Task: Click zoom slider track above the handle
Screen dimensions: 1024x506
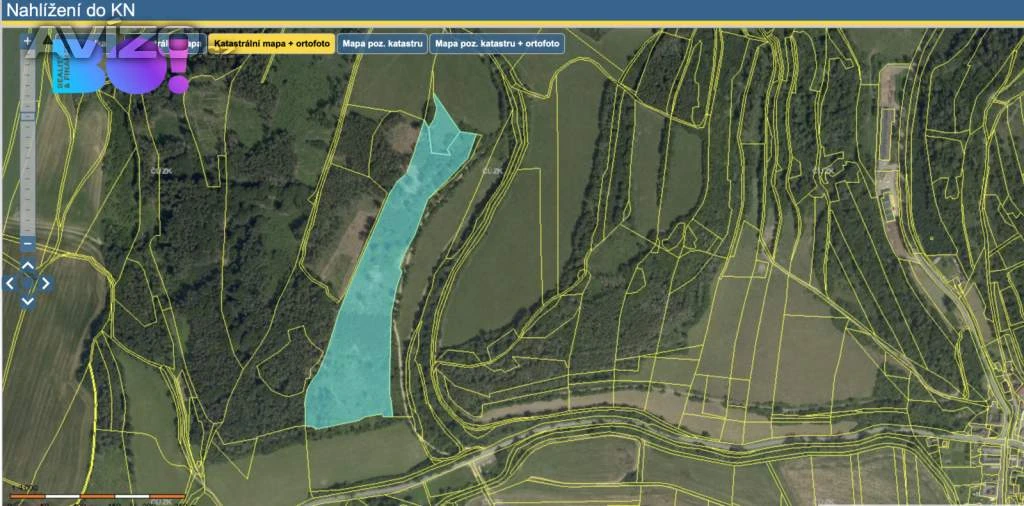Action: (27, 80)
